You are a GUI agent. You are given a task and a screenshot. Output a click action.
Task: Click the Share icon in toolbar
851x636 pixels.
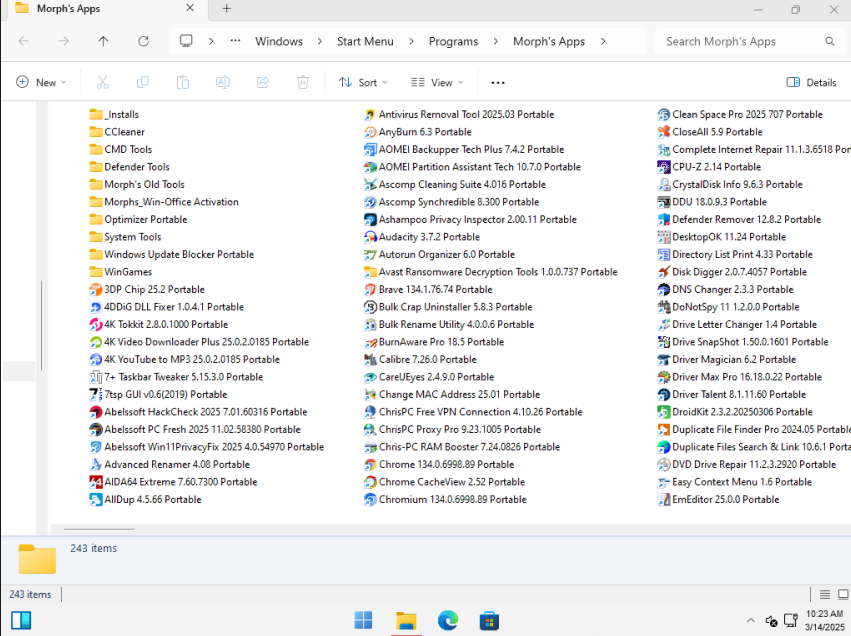(263, 82)
